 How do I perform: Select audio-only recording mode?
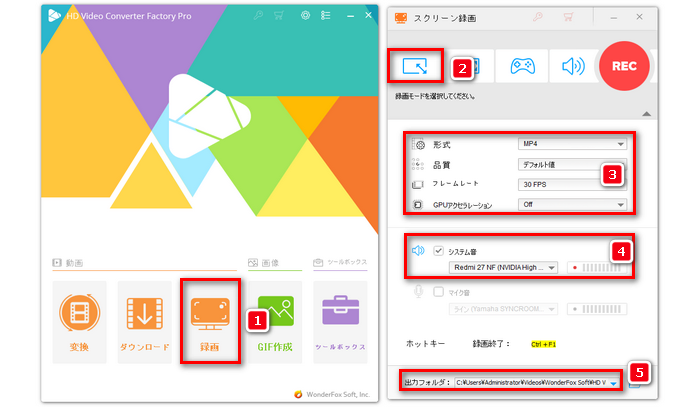[x=573, y=66]
